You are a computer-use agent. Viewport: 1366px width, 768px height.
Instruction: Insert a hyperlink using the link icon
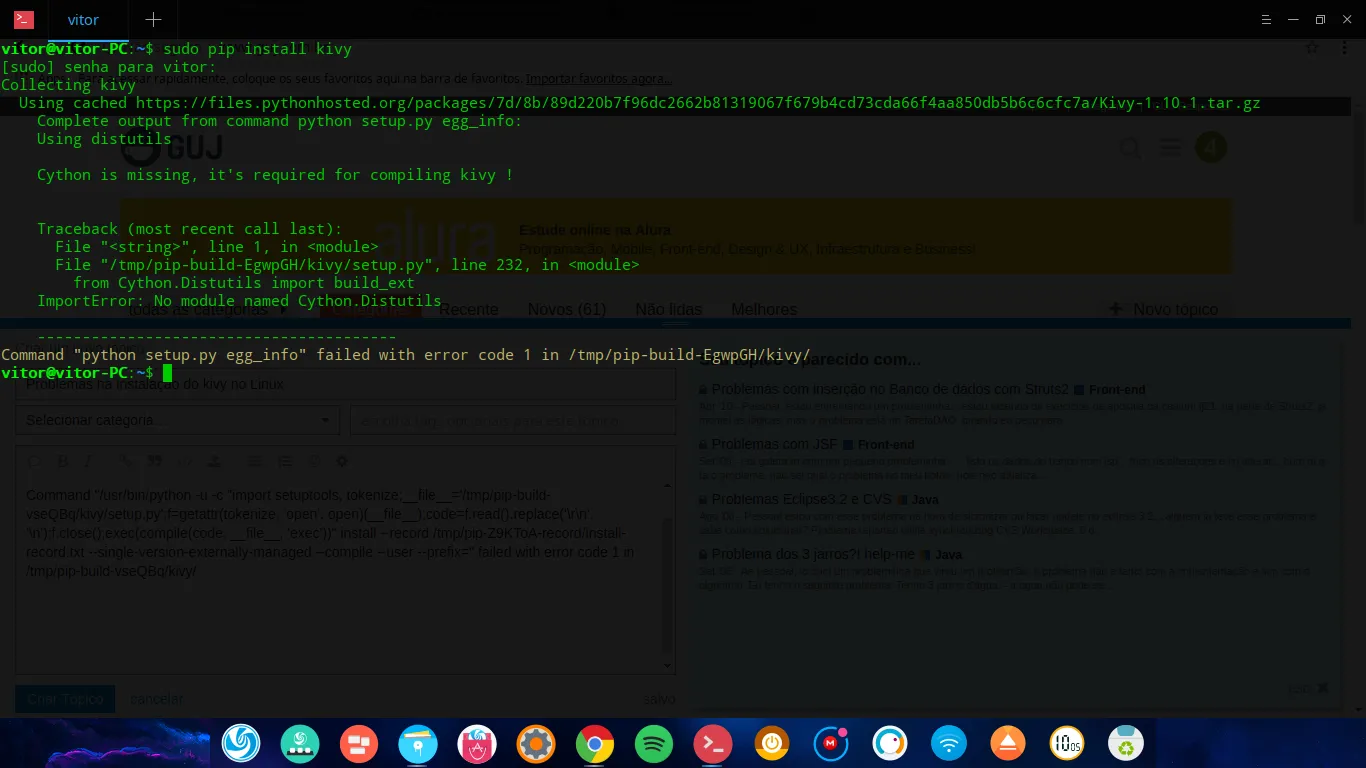(127, 461)
